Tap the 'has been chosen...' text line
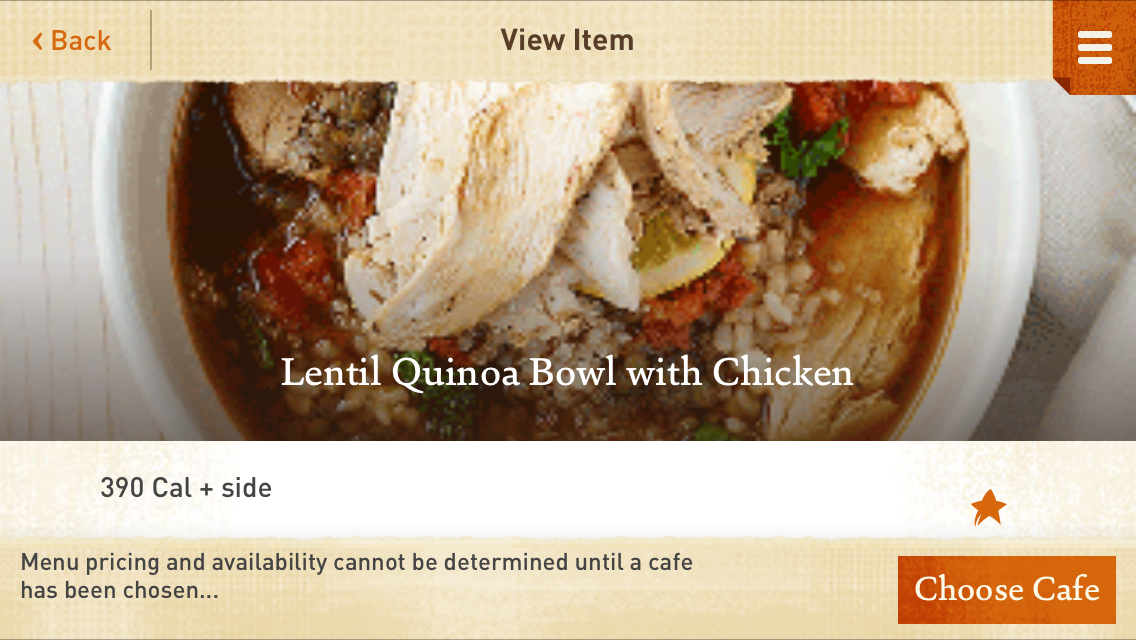This screenshot has height=640, width=1136. click(120, 591)
